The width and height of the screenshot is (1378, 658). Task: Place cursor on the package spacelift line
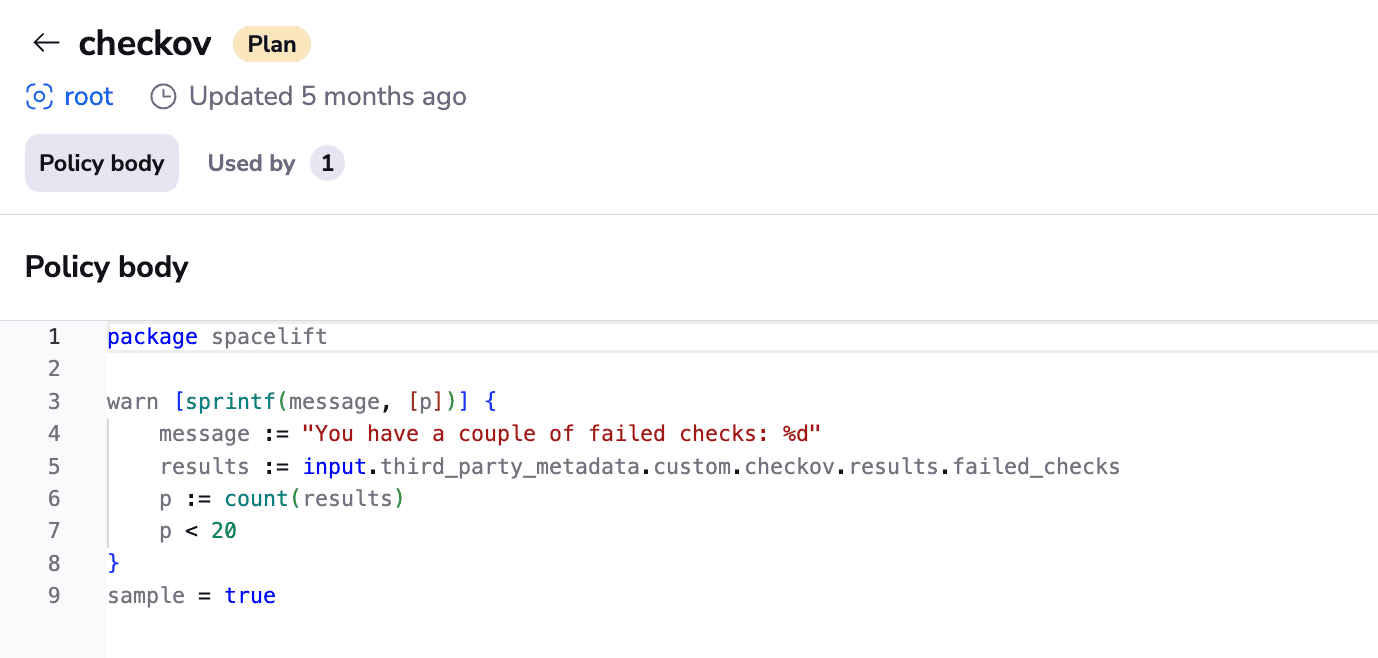pyautogui.click(x=217, y=337)
